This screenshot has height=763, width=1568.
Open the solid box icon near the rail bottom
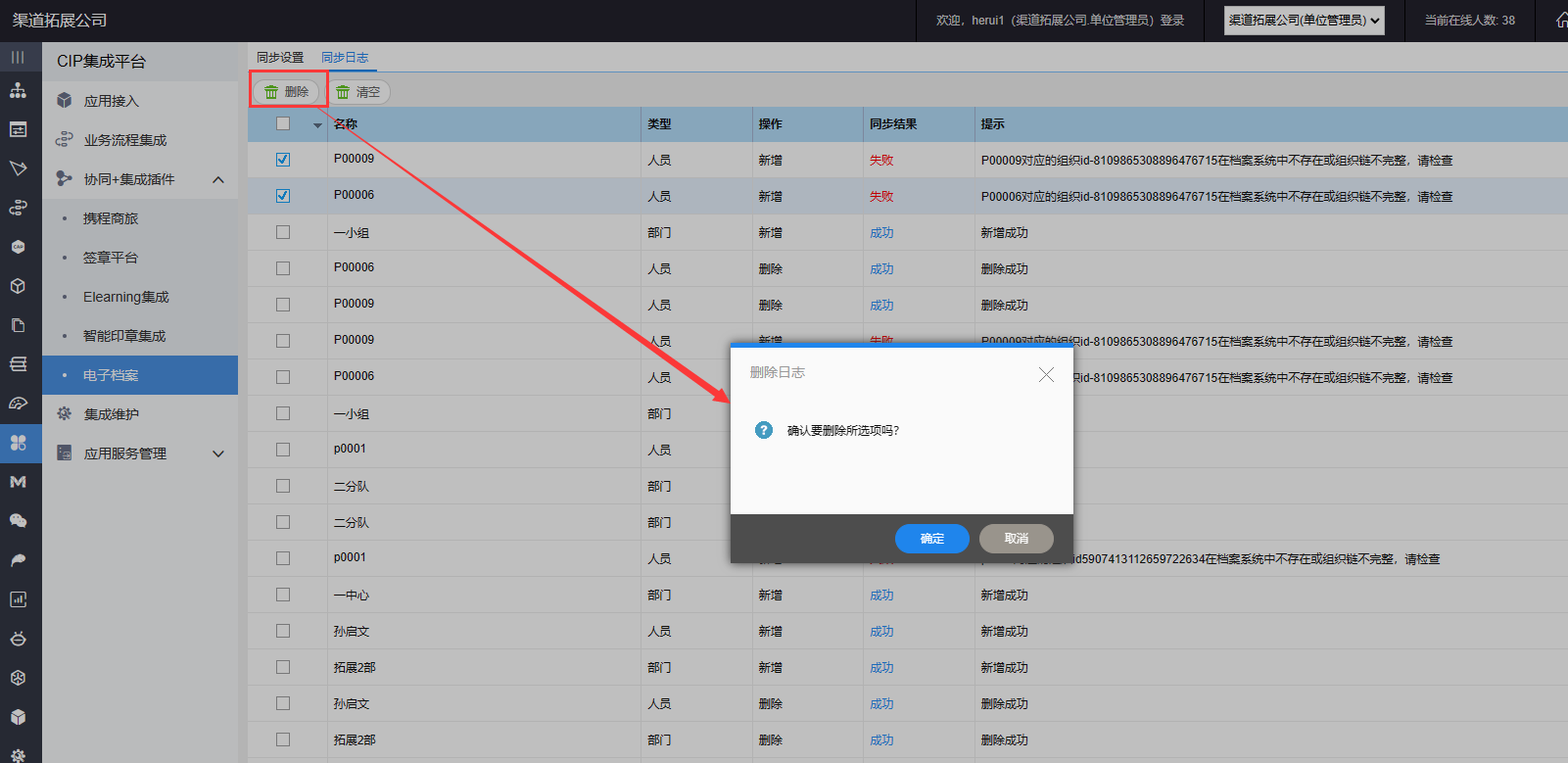pyautogui.click(x=18, y=717)
